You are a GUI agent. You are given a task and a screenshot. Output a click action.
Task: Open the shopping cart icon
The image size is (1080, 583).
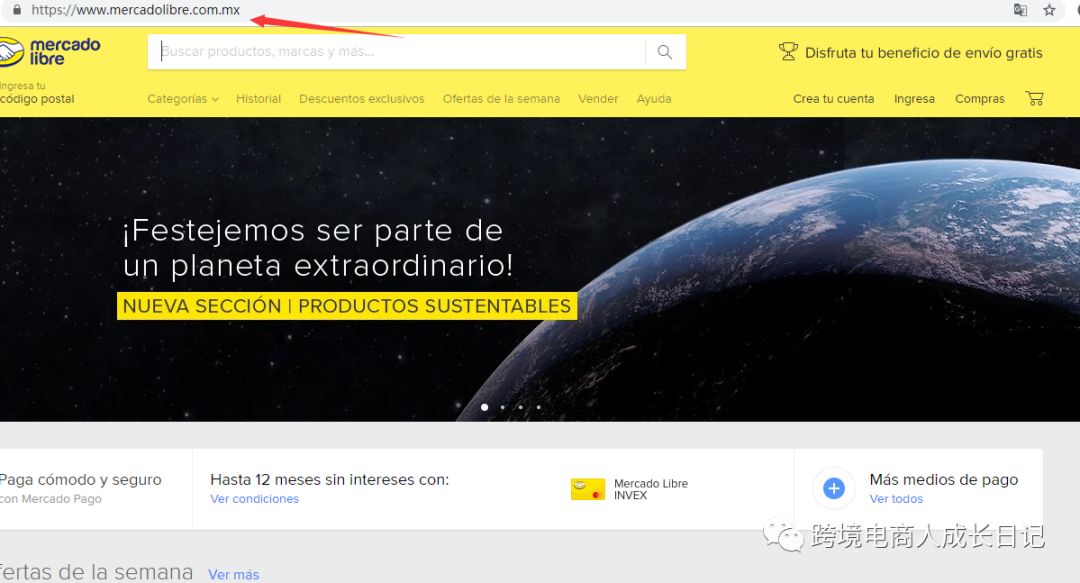click(x=1035, y=99)
